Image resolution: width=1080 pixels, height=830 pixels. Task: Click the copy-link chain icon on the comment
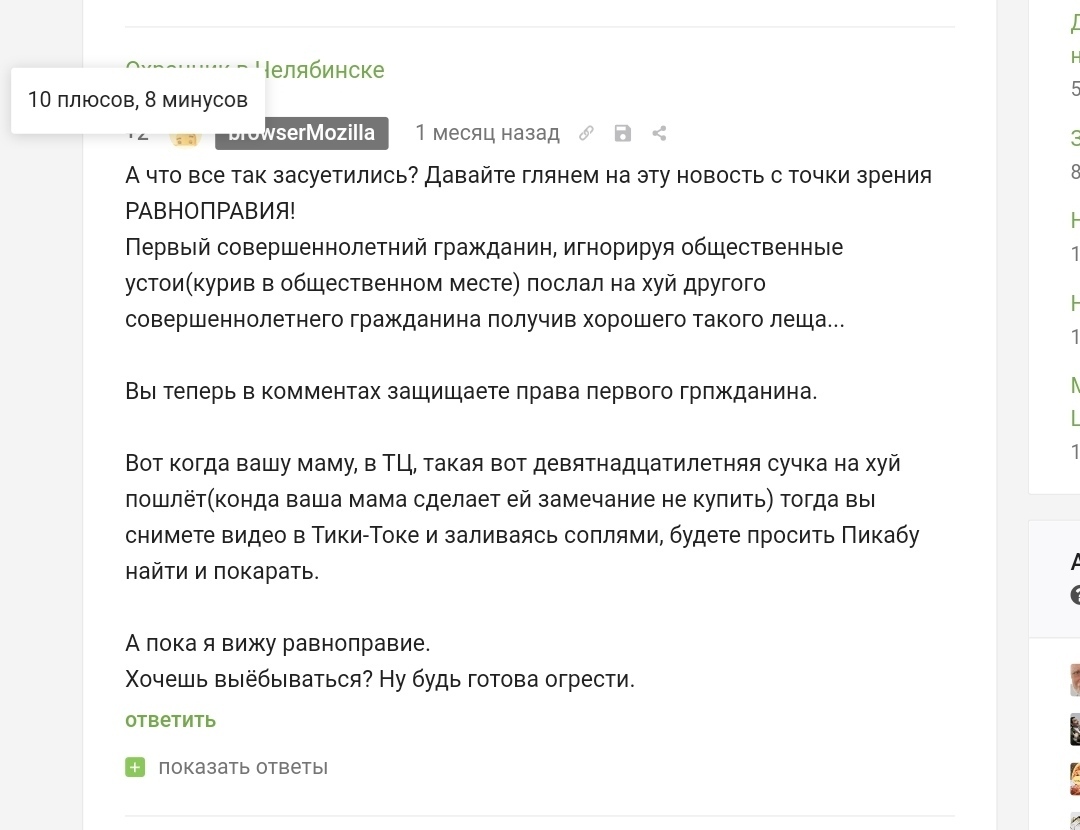(587, 133)
